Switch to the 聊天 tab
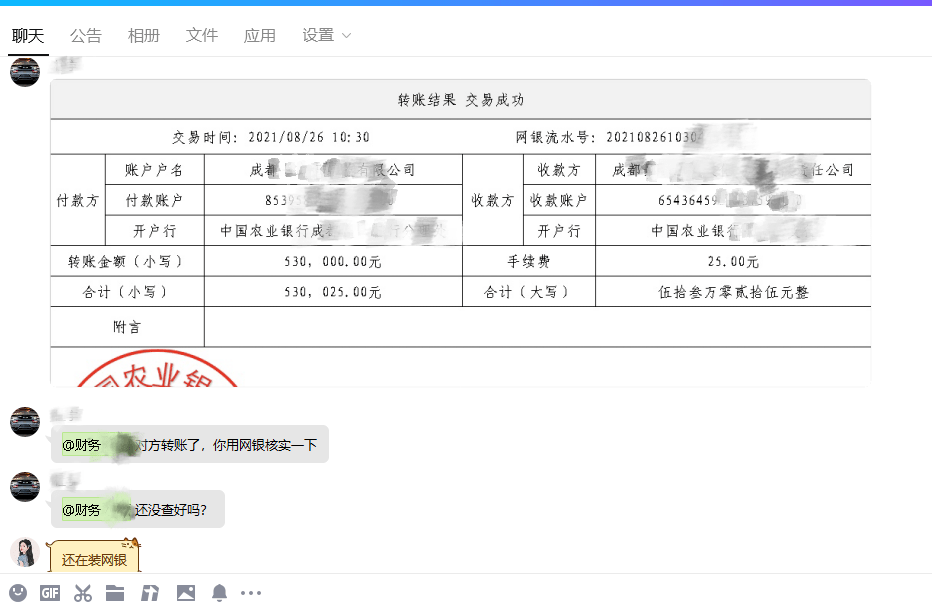The height and width of the screenshot is (612, 932). pos(28,36)
